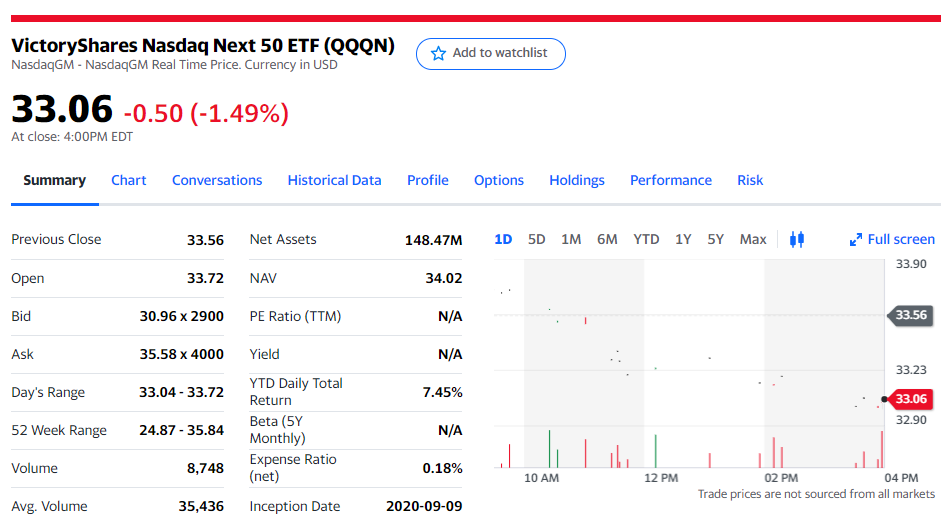
Task: Click the tall green volume bar near 10 AM
Action: [x=549, y=449]
